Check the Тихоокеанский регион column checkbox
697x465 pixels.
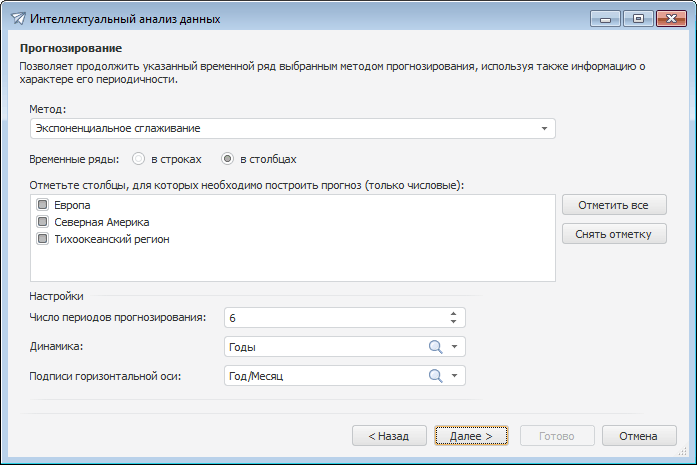[x=43, y=239]
